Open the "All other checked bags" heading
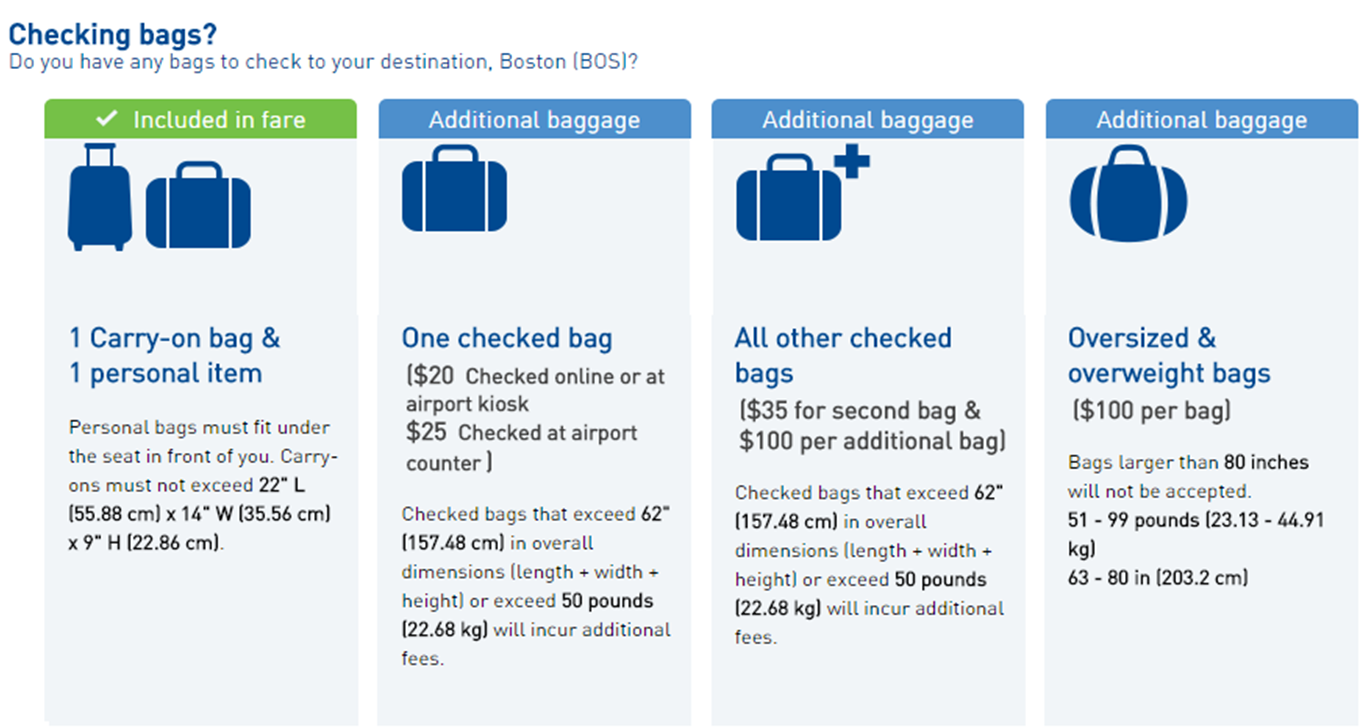The width and height of the screenshot is (1365, 728). coord(842,355)
